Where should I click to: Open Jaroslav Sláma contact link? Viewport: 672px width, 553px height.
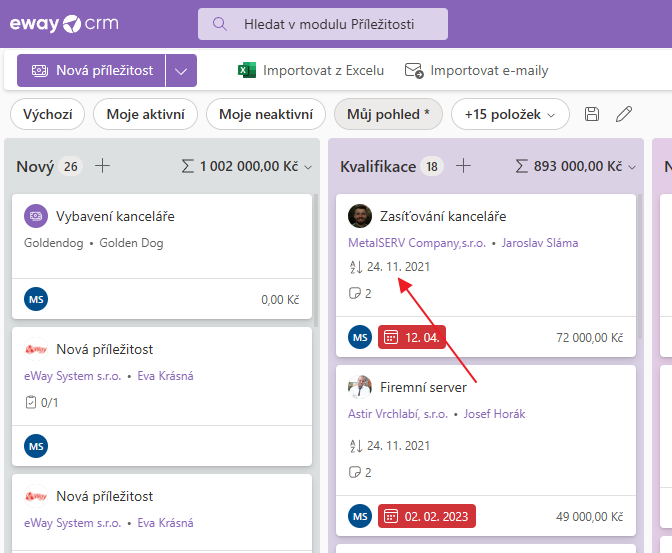click(540, 243)
